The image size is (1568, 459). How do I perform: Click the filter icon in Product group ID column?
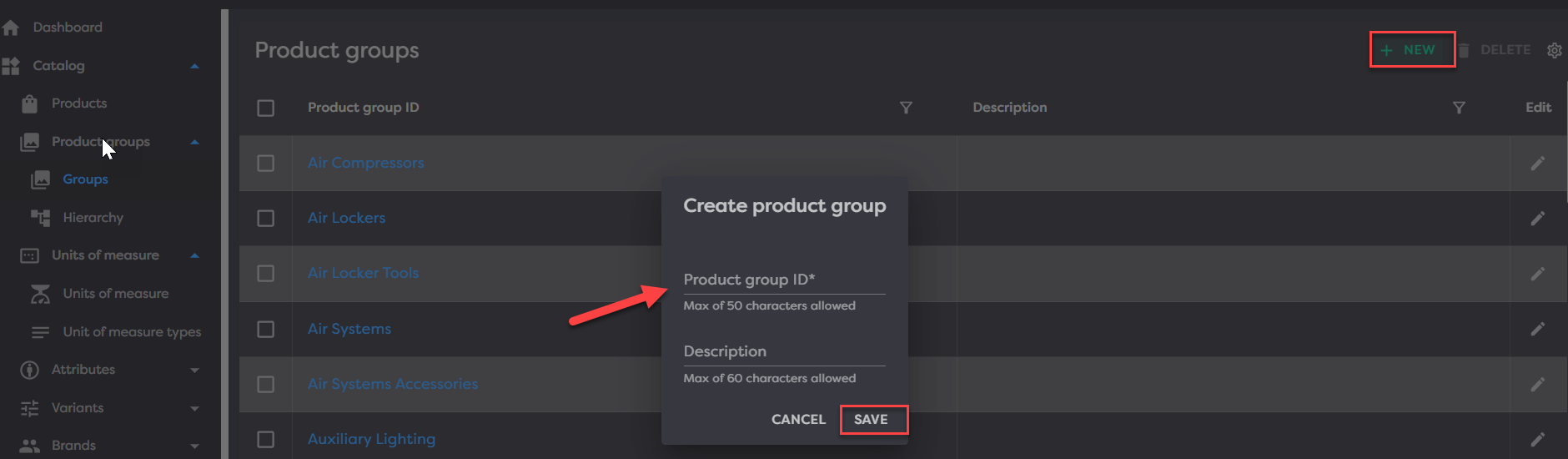click(906, 108)
